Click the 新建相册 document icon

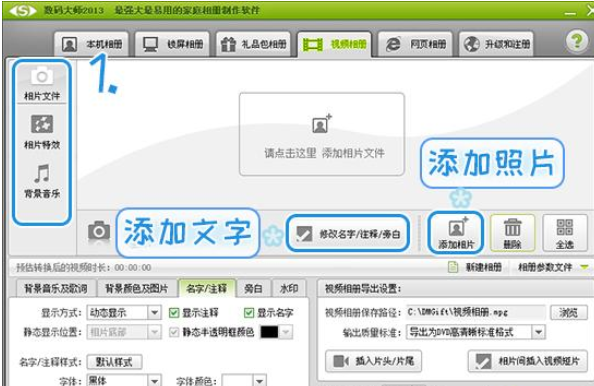(453, 267)
